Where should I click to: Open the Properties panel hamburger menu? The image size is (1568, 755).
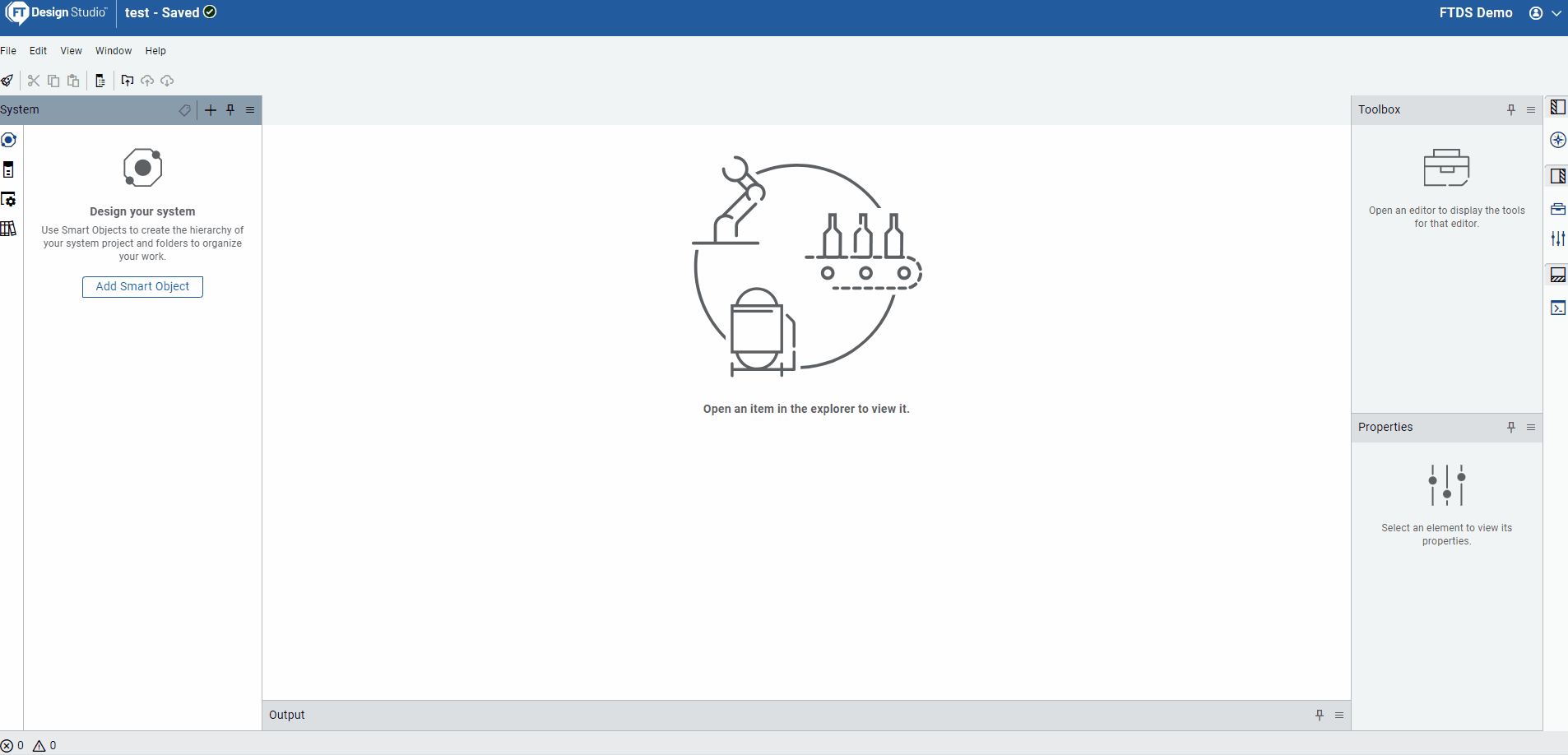tap(1530, 428)
